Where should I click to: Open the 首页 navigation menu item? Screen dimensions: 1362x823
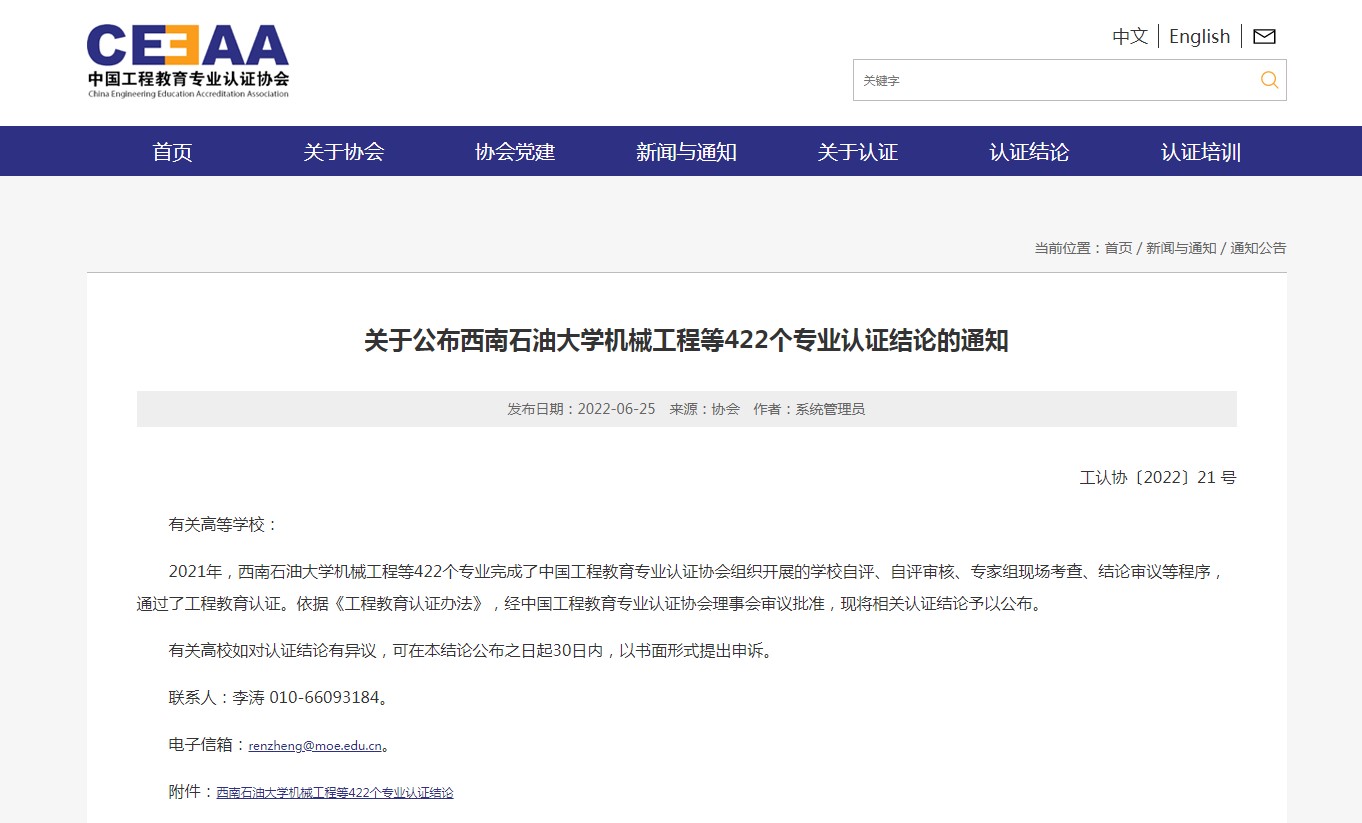[172, 152]
